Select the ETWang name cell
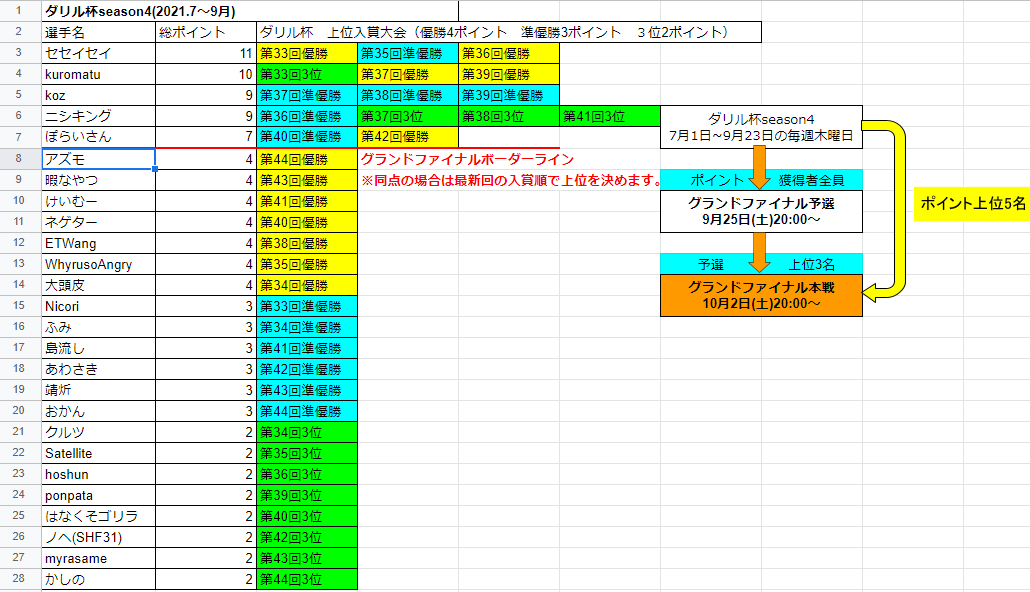Image resolution: width=1030 pixels, height=592 pixels. pos(99,243)
